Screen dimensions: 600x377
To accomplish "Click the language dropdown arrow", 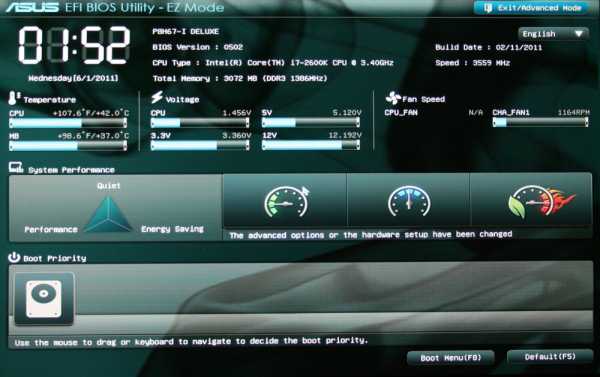I will click(579, 34).
